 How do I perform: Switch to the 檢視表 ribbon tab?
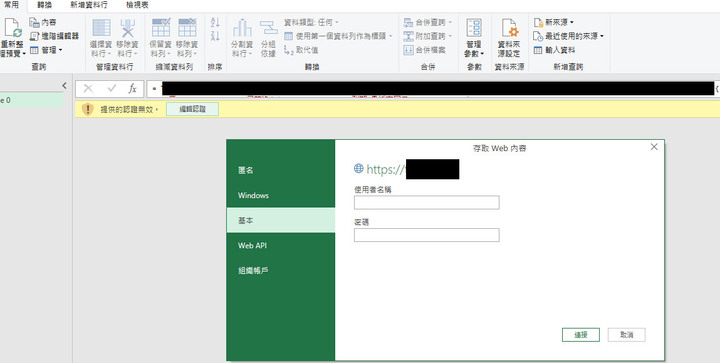coord(137,5)
